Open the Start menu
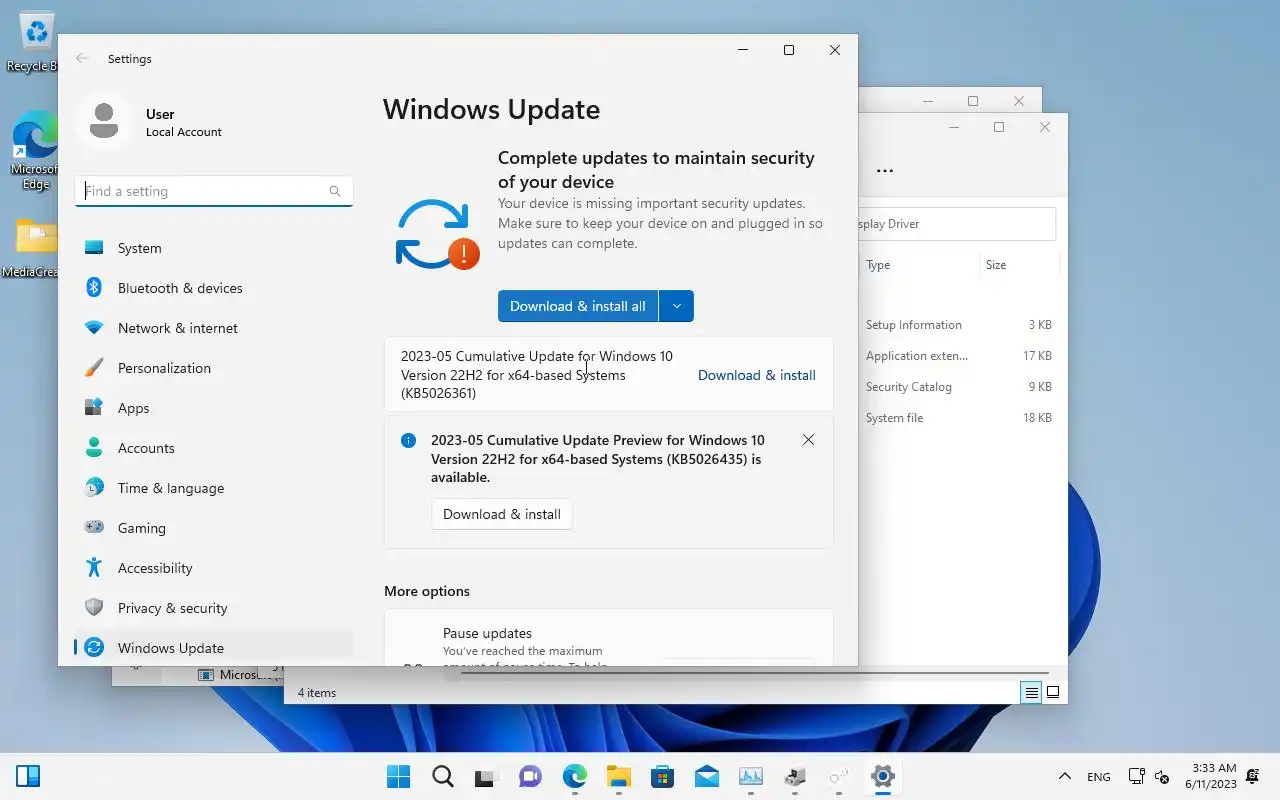 tap(398, 777)
